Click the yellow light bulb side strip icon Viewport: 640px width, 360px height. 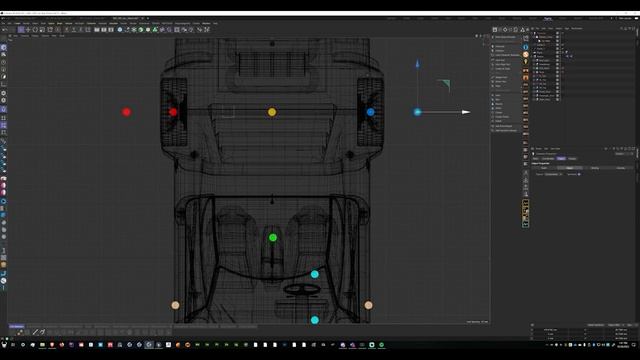(x=525, y=62)
